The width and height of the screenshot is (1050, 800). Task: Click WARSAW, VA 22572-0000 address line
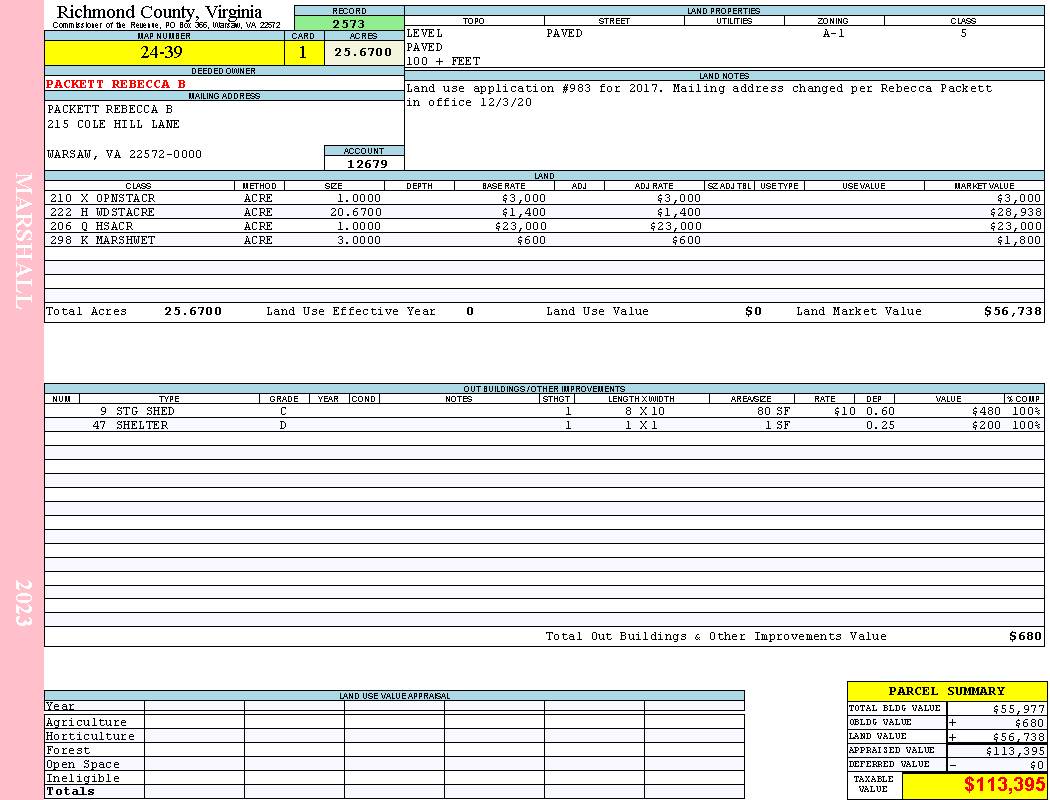[124, 155]
